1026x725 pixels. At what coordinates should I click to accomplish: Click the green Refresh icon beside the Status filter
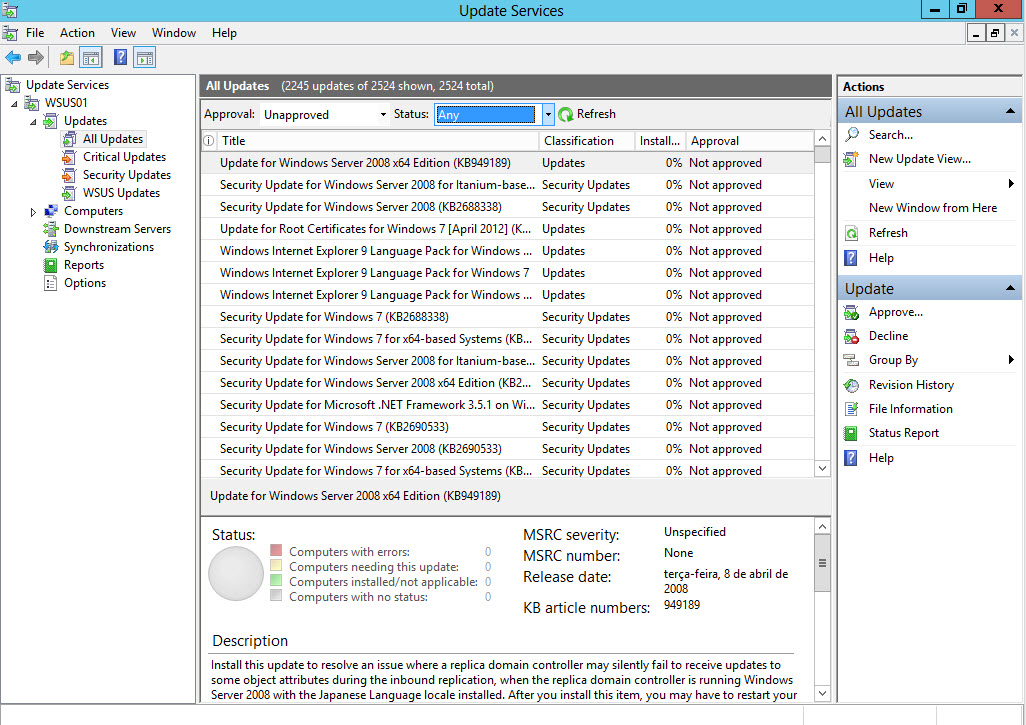pyautogui.click(x=566, y=114)
